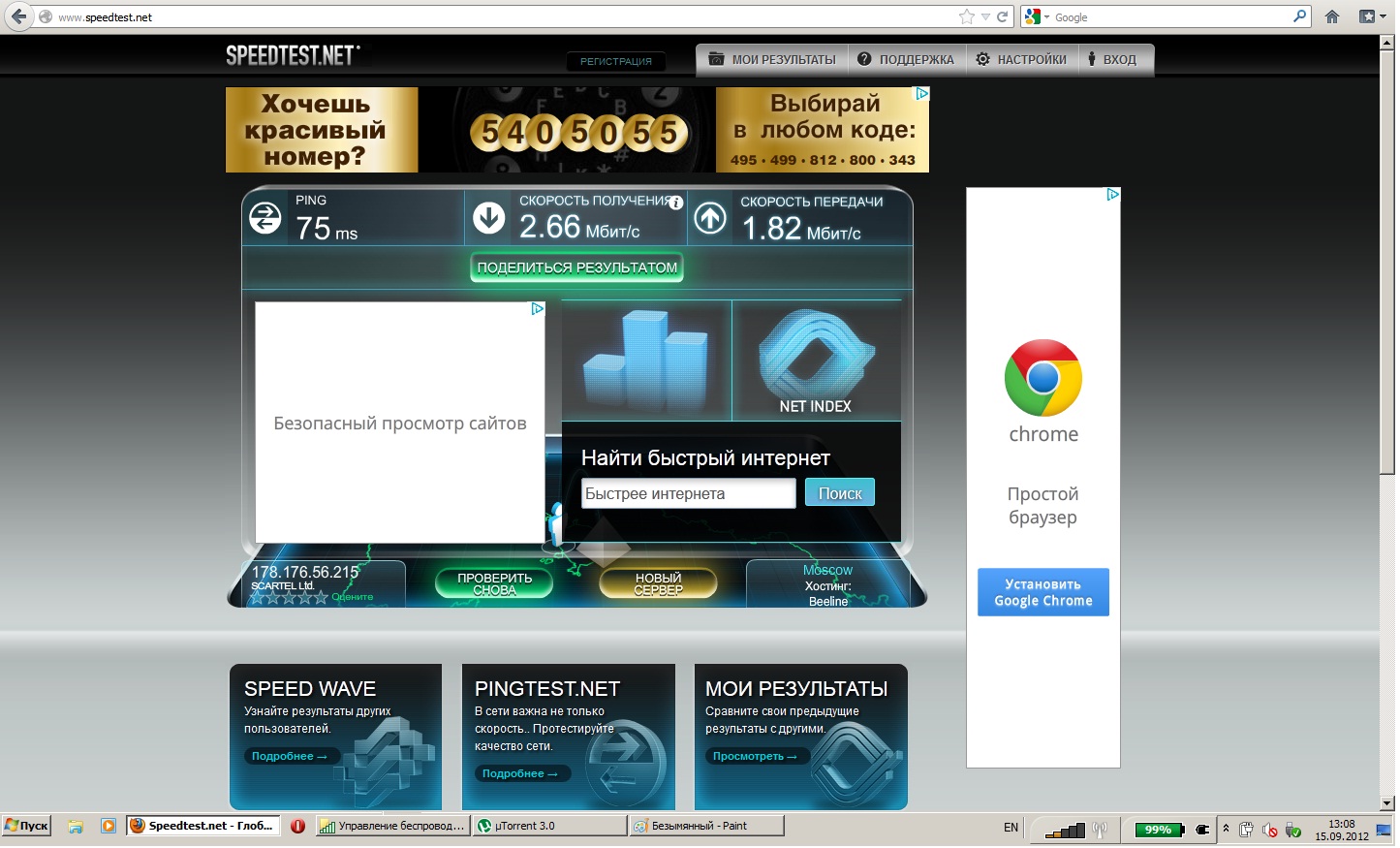The image size is (1400, 848).
Task: Open the browser home page icon
Action: coord(1333,16)
